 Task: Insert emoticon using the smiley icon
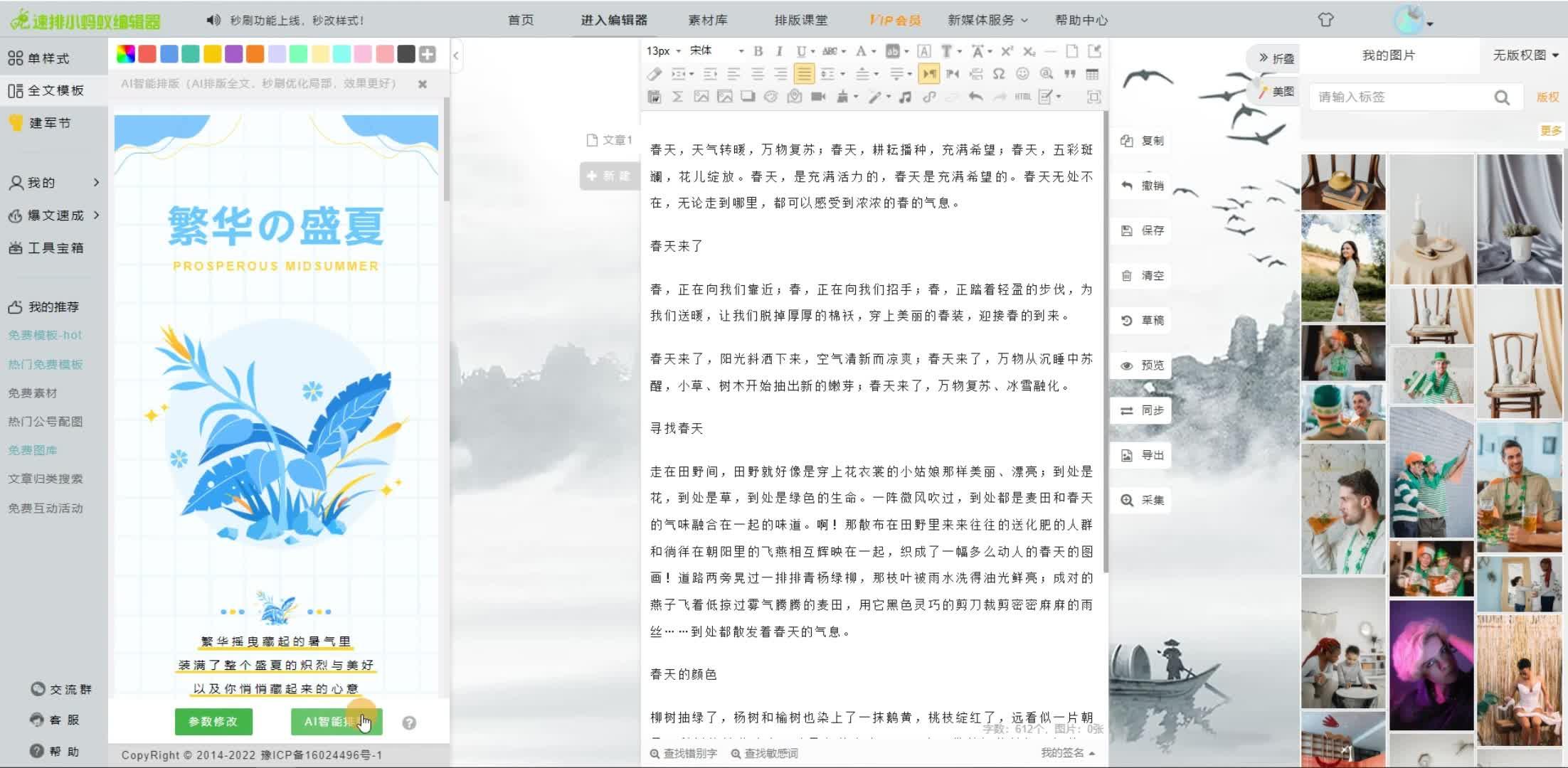(x=1022, y=74)
